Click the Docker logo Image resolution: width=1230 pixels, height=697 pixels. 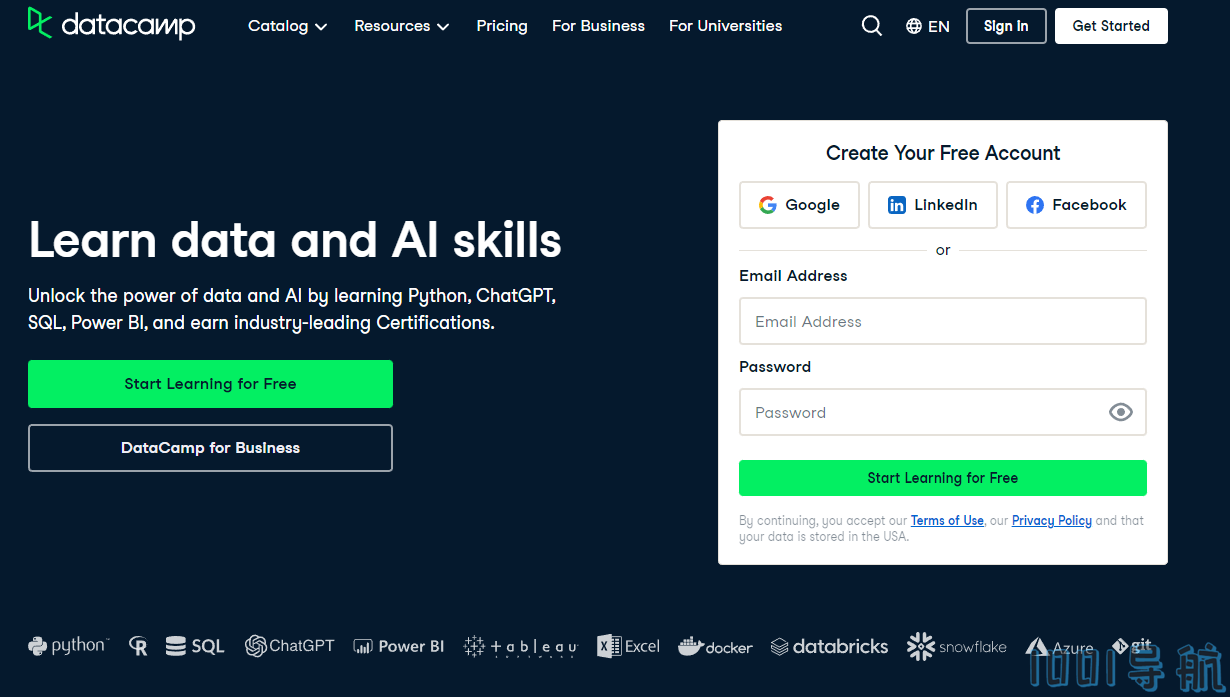click(x=715, y=647)
